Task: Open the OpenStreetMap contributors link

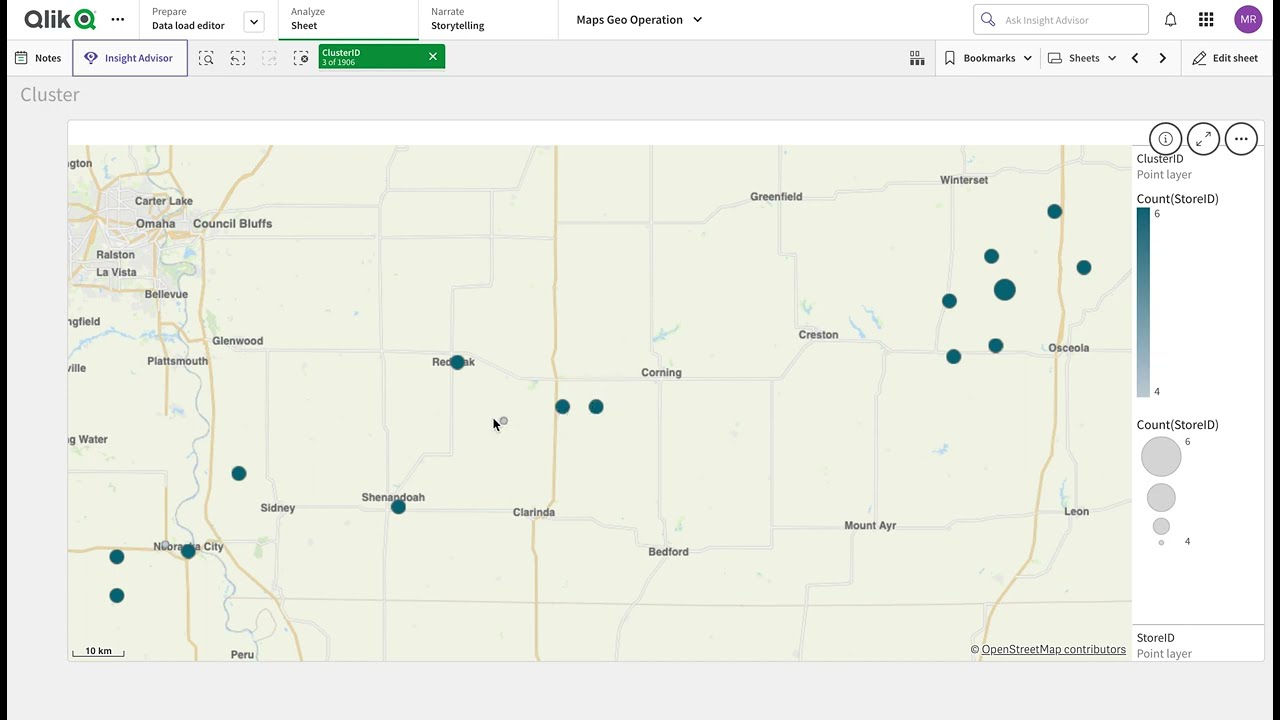Action: 1053,649
